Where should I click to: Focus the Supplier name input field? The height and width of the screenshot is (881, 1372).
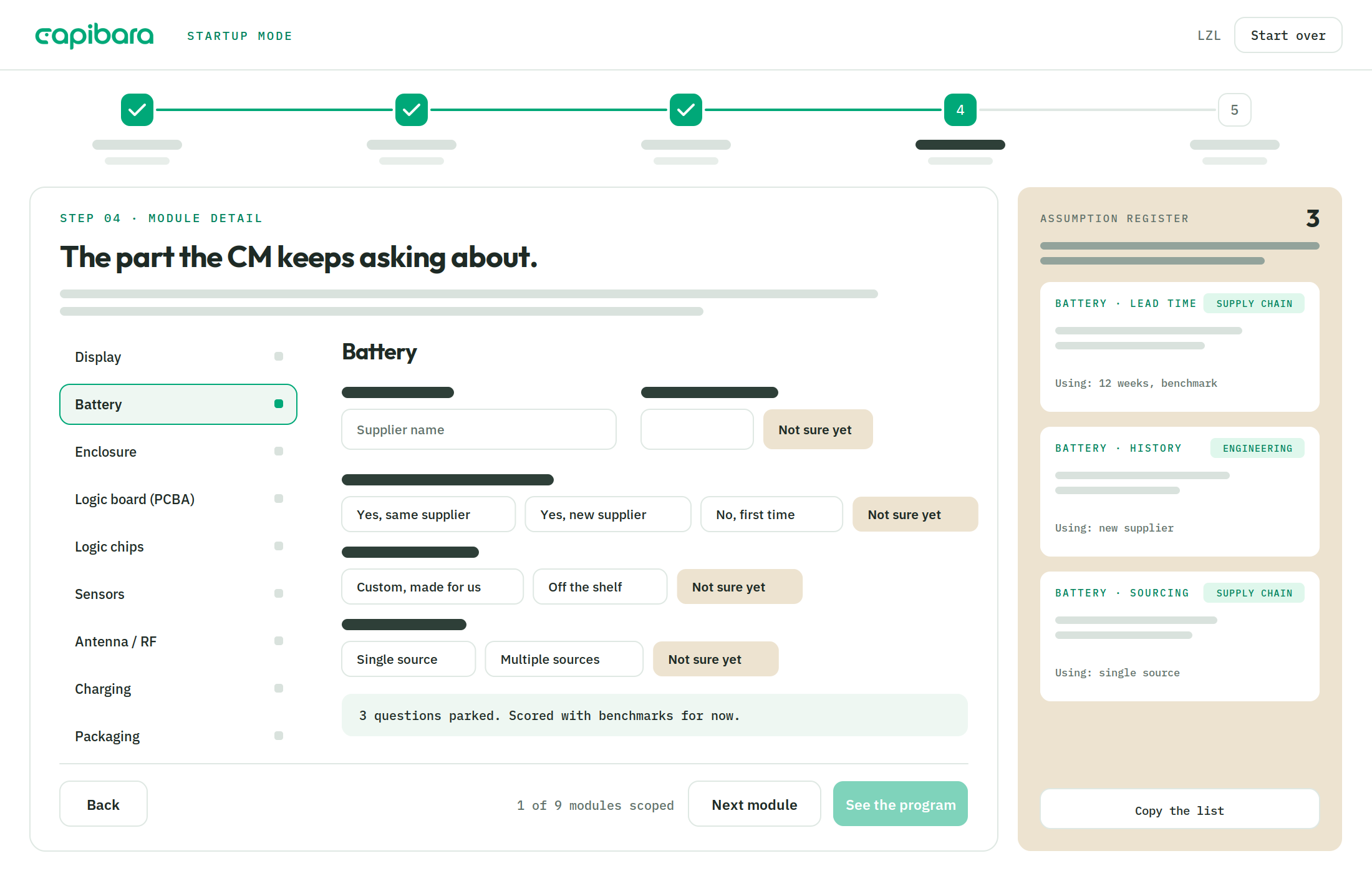point(479,429)
